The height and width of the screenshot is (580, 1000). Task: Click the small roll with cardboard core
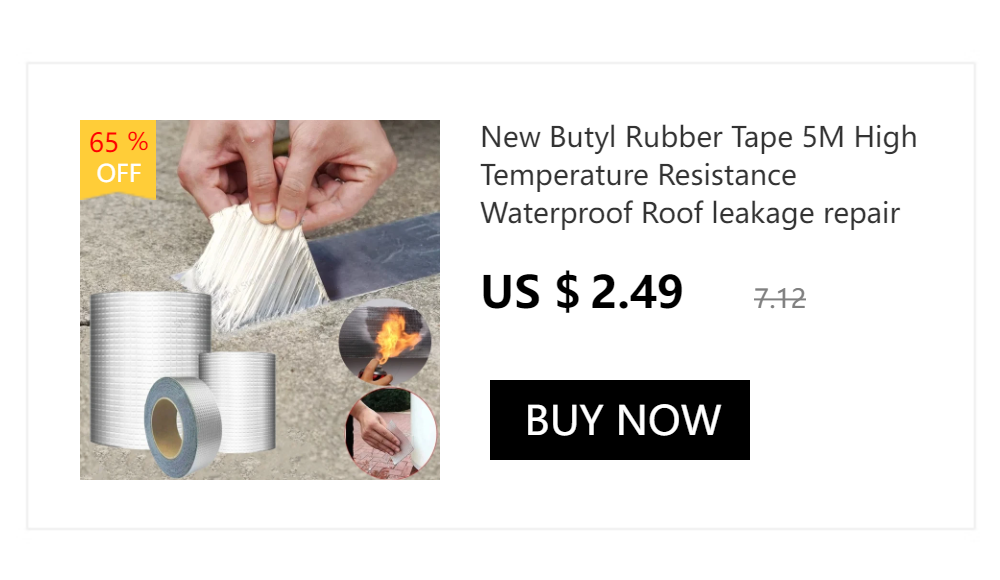point(182,426)
